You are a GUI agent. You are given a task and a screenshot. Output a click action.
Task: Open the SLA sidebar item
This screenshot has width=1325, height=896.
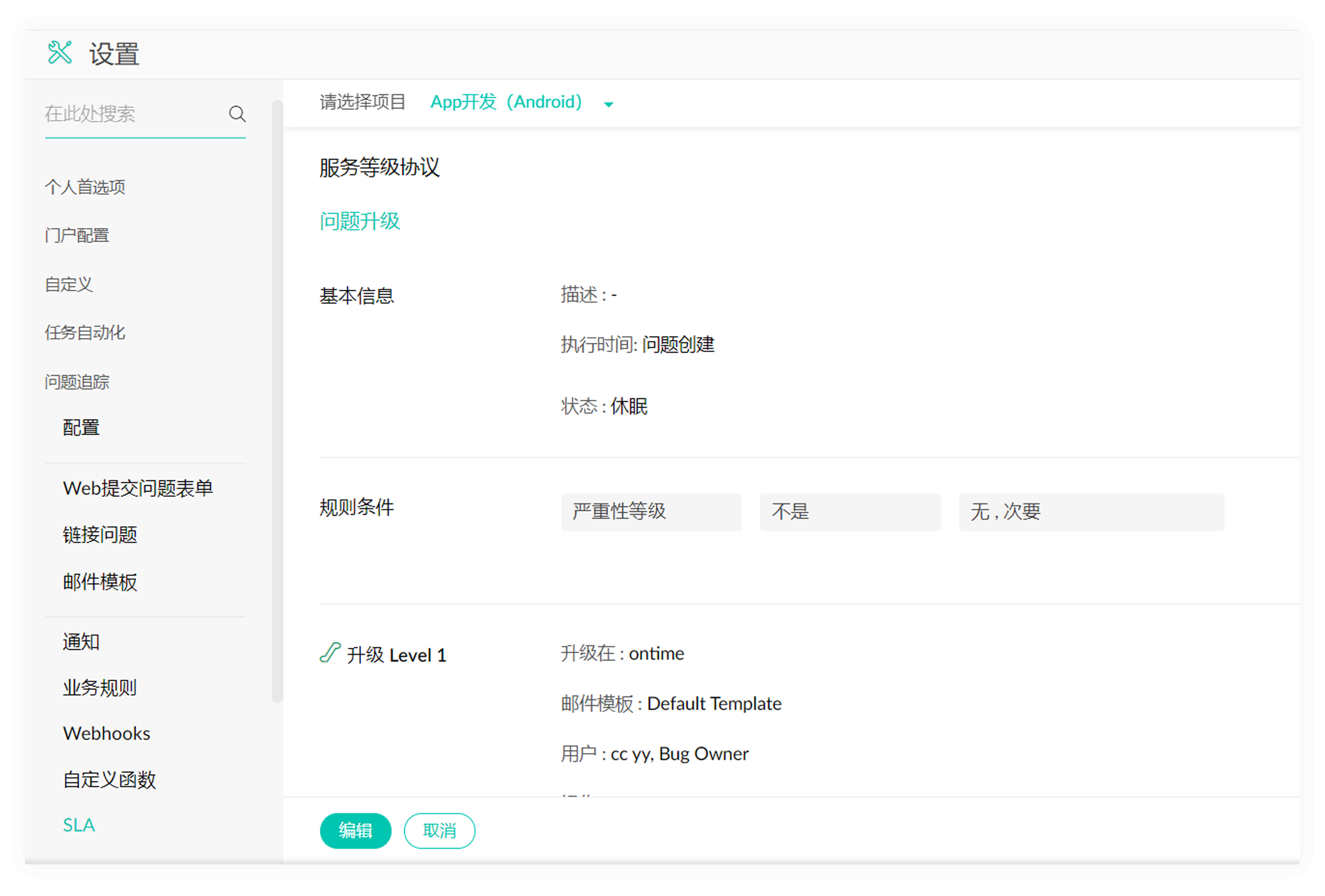pyautogui.click(x=79, y=825)
